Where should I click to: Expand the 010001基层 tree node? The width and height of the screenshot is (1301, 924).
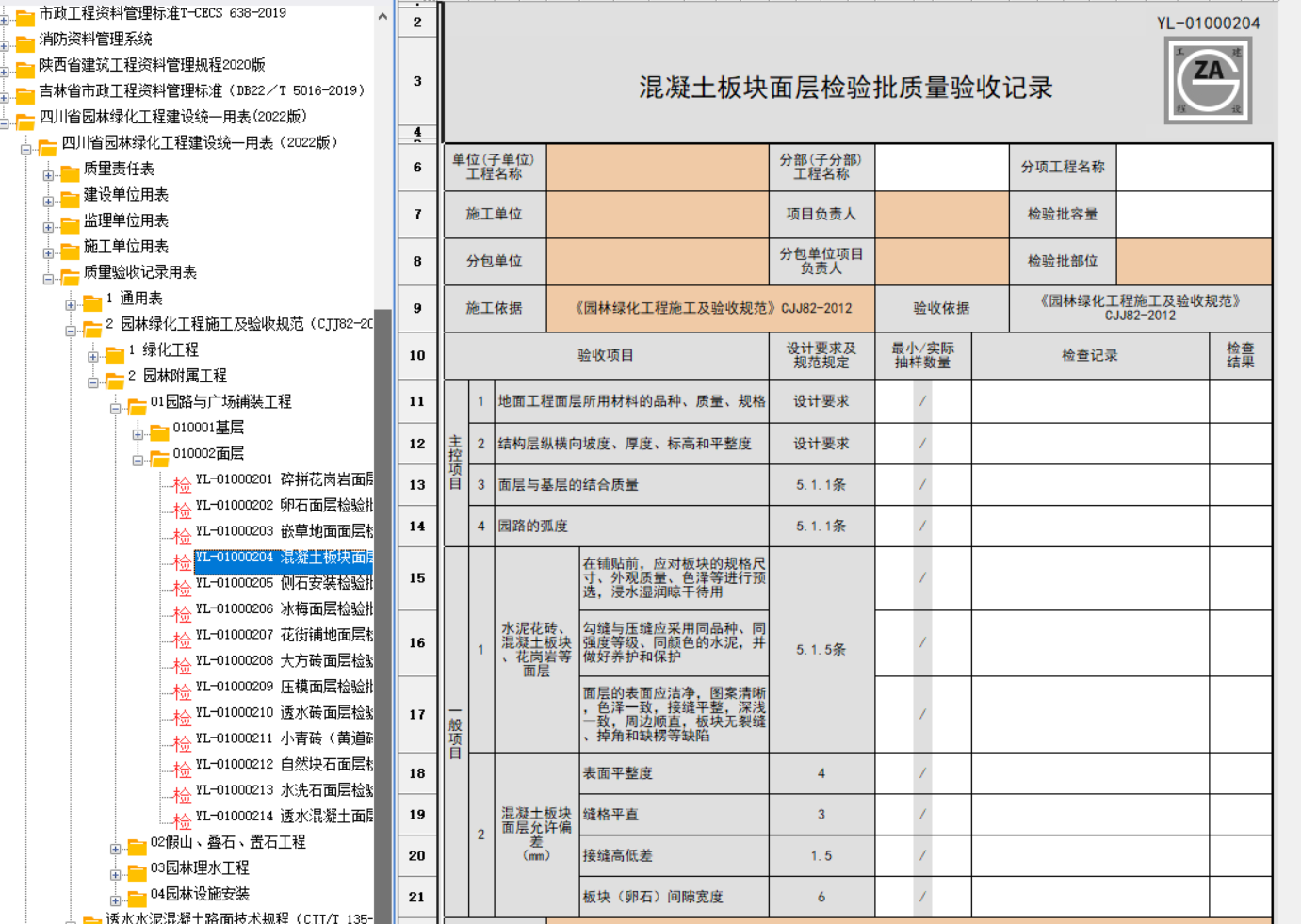coord(138,433)
